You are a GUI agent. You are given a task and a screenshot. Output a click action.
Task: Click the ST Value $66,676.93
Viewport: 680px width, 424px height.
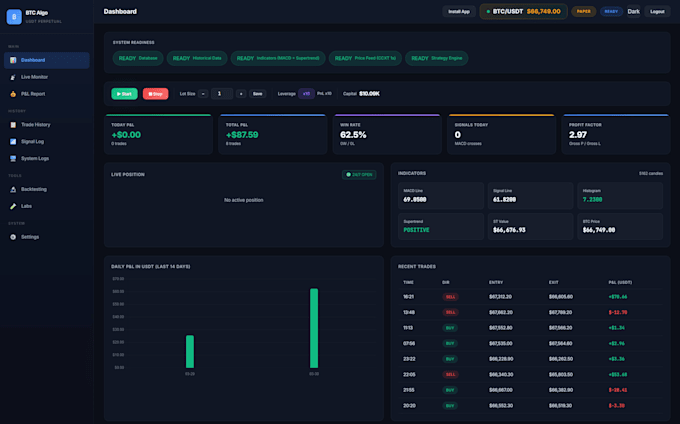tap(509, 230)
